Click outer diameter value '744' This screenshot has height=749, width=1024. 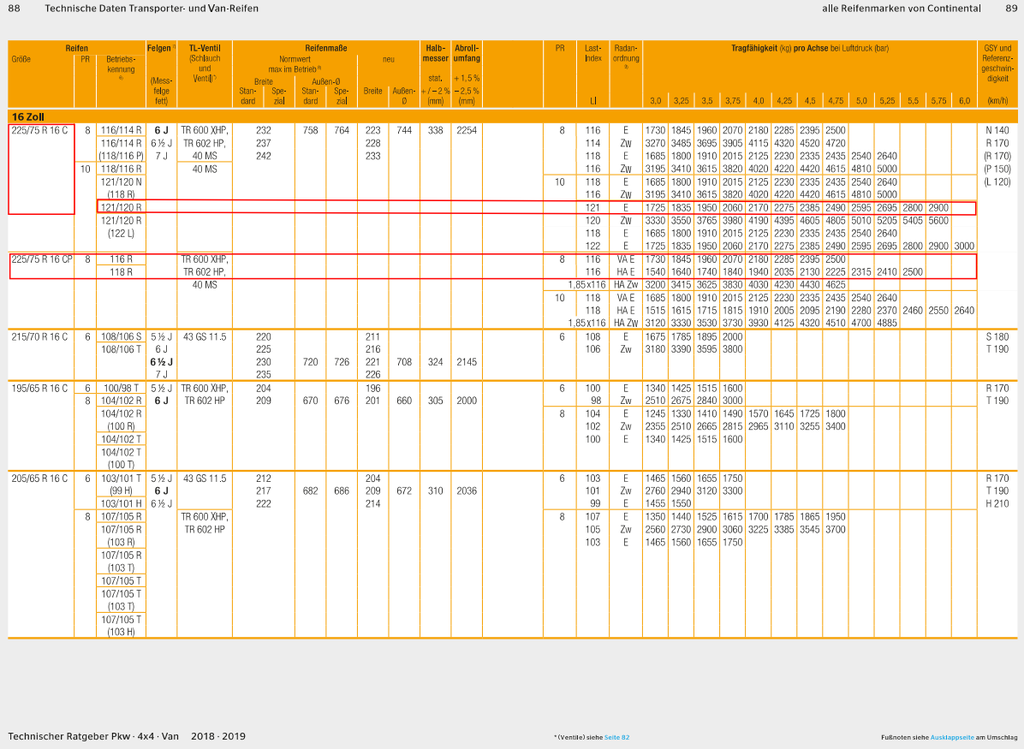tap(404, 131)
